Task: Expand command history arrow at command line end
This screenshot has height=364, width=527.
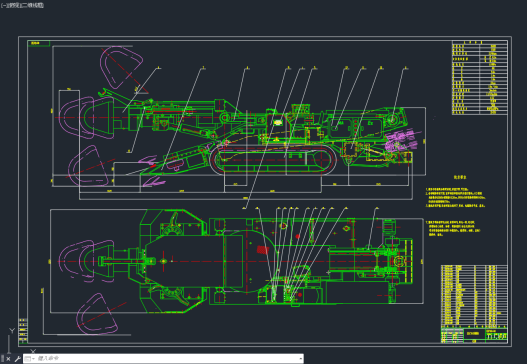Action: (x=300, y=359)
